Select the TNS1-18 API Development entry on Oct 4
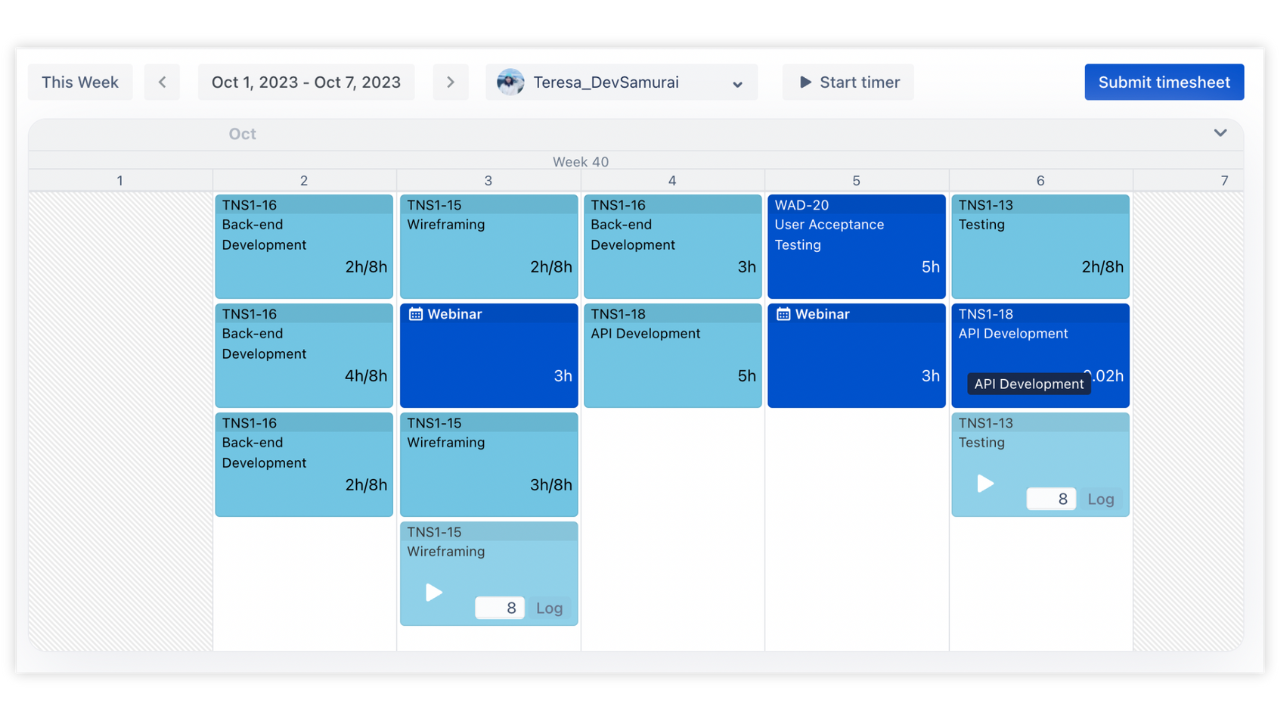Screen dimensions: 1280x720 coord(672,355)
